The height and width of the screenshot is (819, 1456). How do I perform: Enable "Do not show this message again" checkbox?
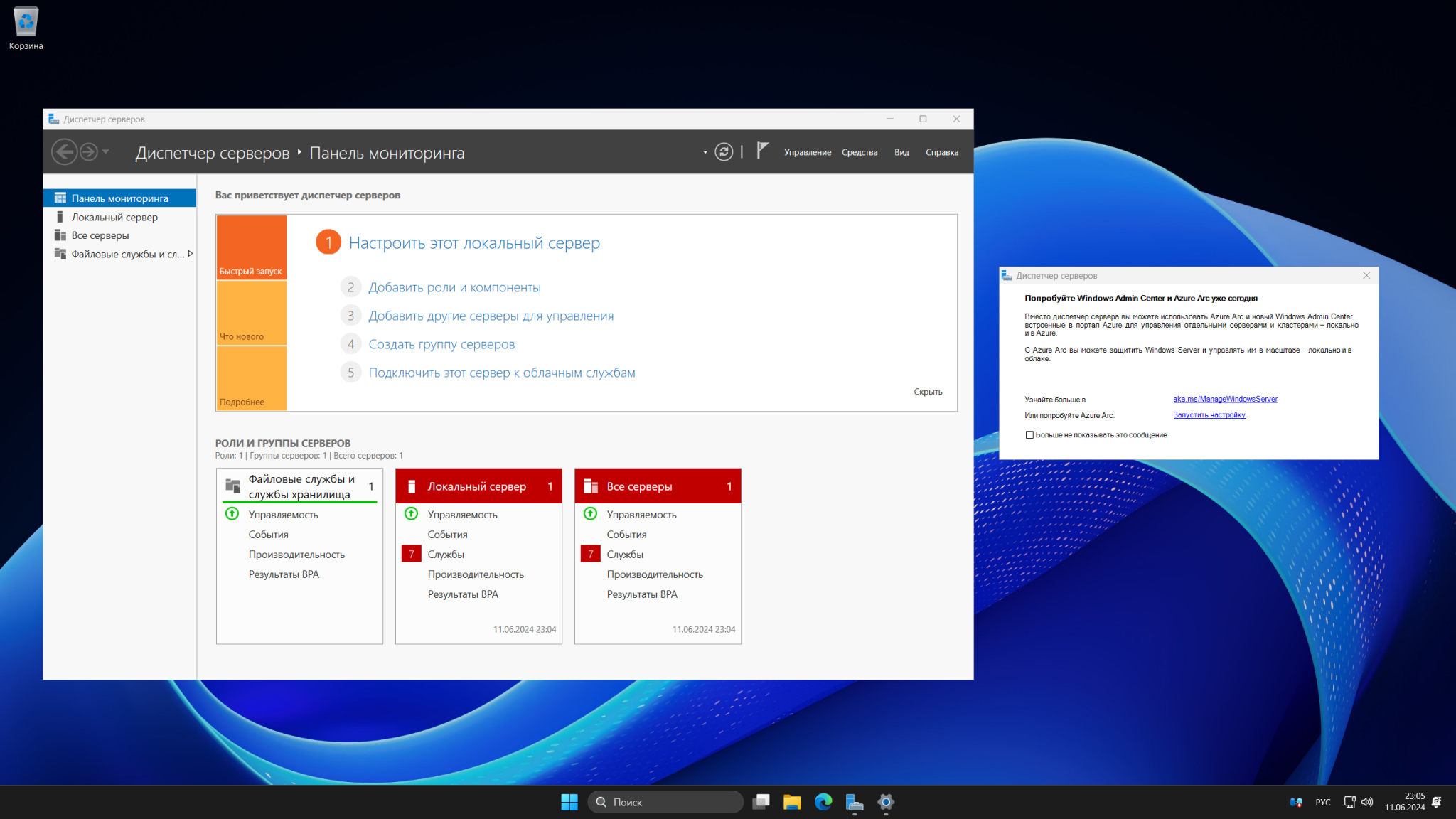pyautogui.click(x=1029, y=434)
